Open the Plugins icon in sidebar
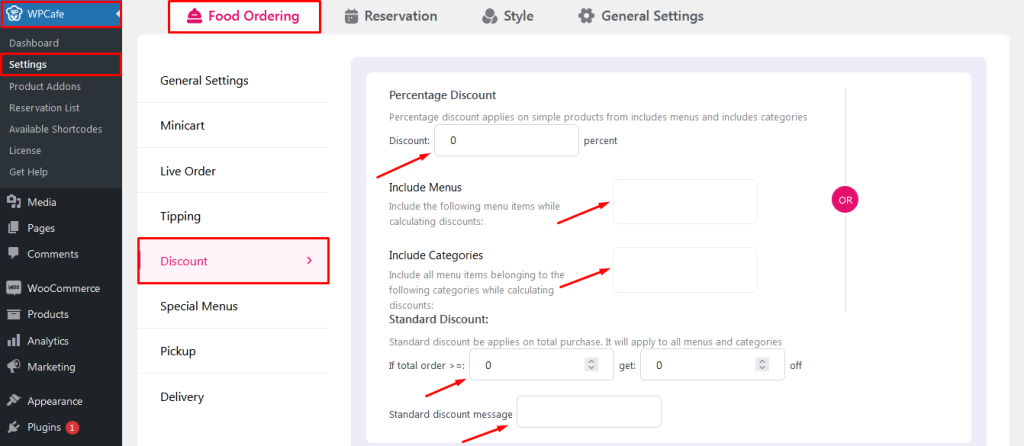1024x446 pixels. (x=13, y=428)
